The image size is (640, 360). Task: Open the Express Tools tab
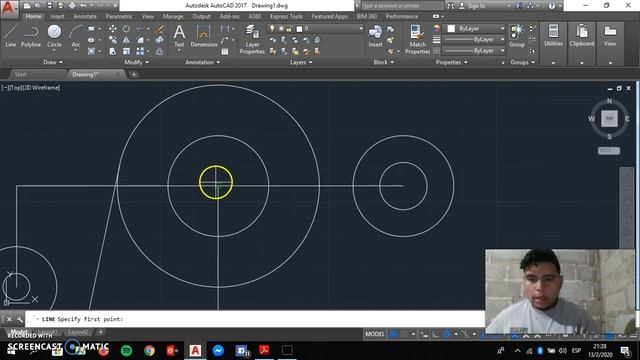coord(286,16)
